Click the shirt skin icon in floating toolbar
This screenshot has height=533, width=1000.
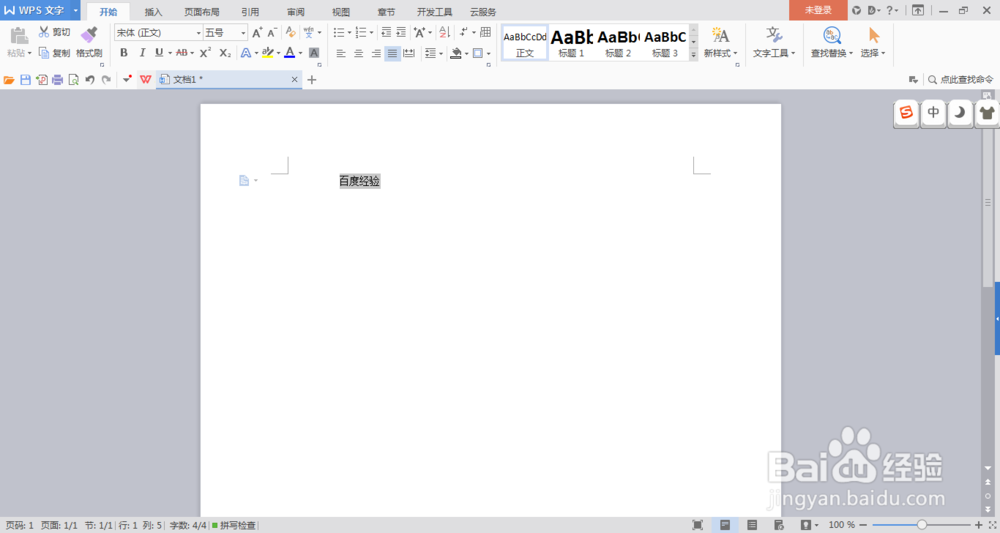(x=987, y=113)
